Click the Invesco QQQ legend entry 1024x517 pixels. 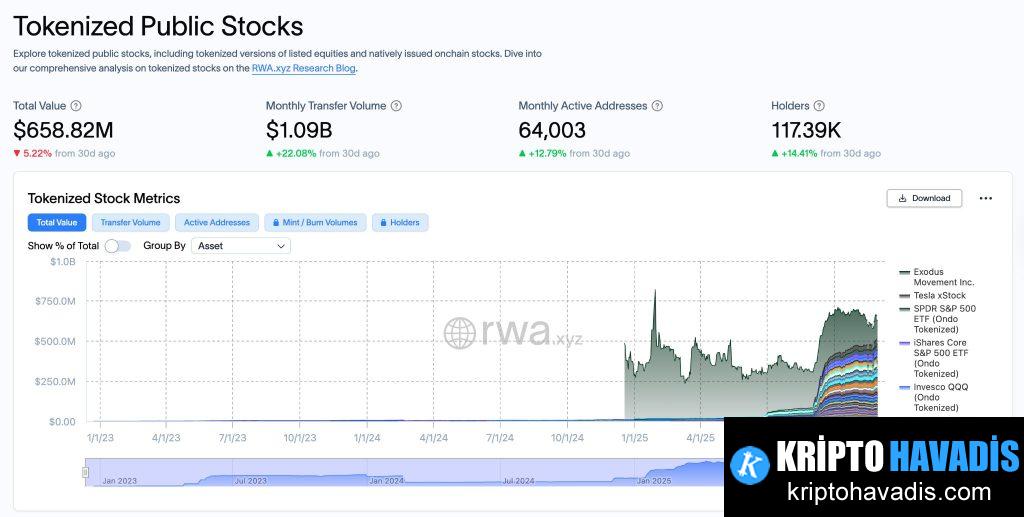coord(934,398)
